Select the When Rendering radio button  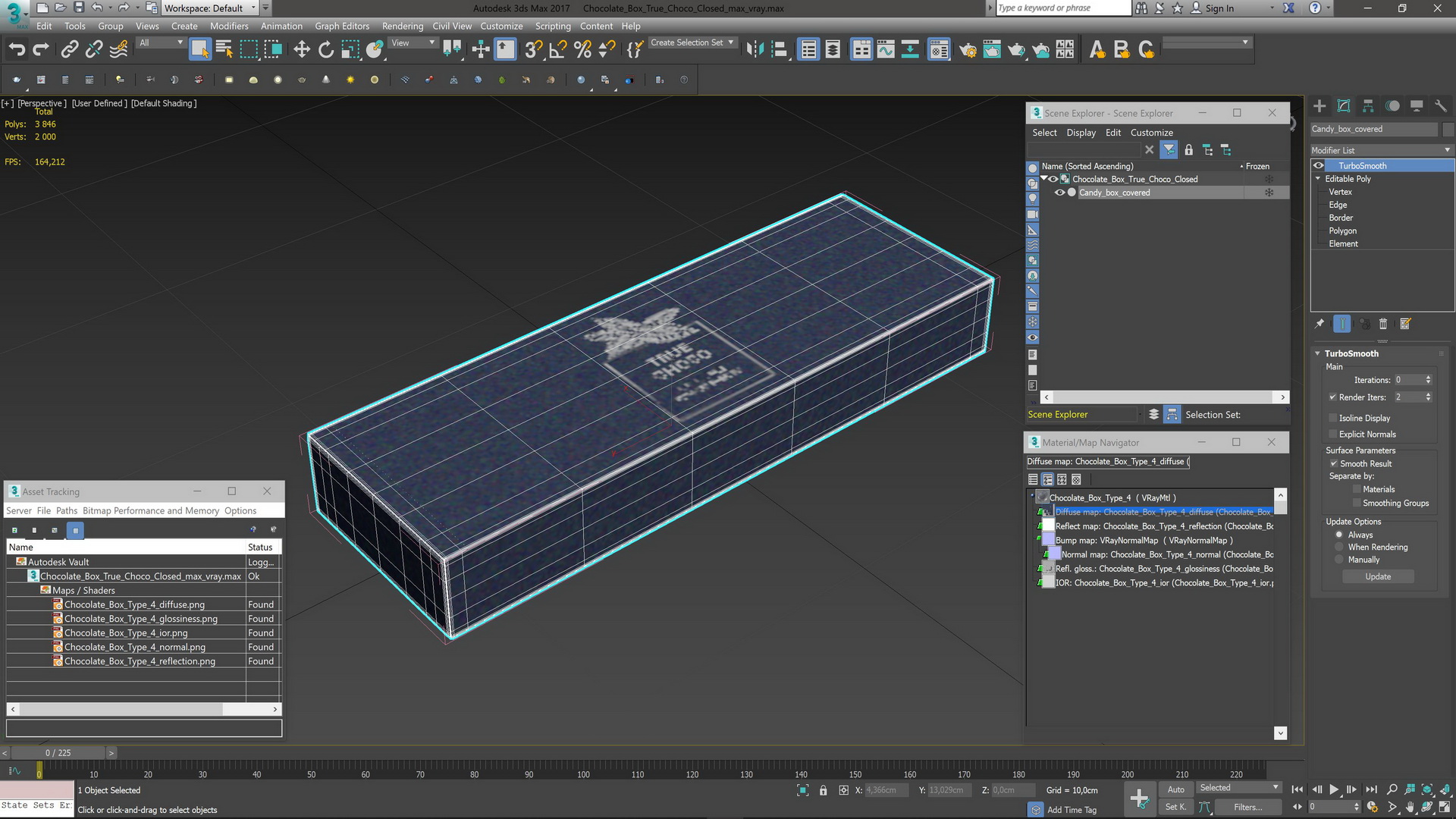coord(1339,548)
